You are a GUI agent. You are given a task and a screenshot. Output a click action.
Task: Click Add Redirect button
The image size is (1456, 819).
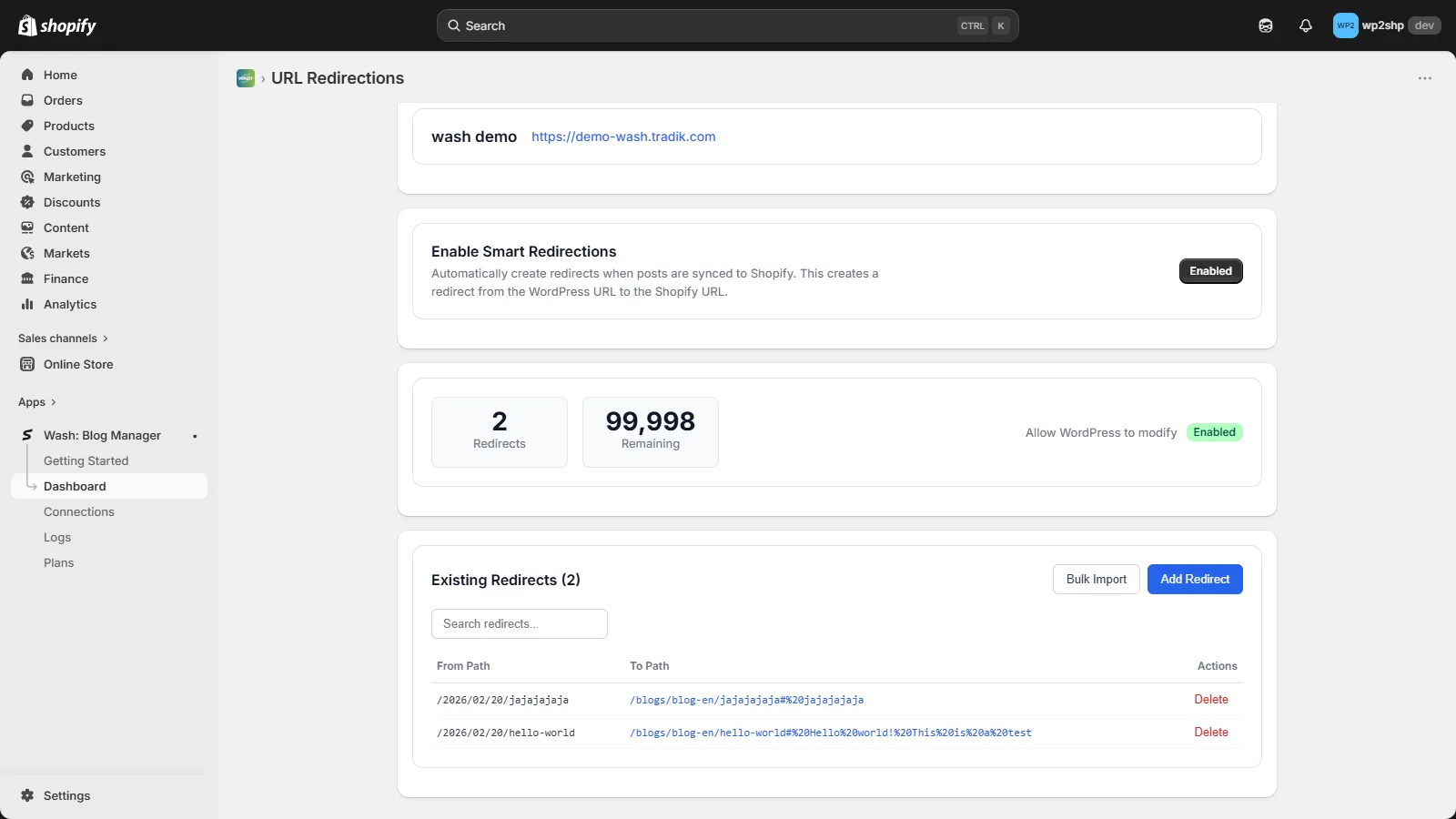click(x=1195, y=580)
